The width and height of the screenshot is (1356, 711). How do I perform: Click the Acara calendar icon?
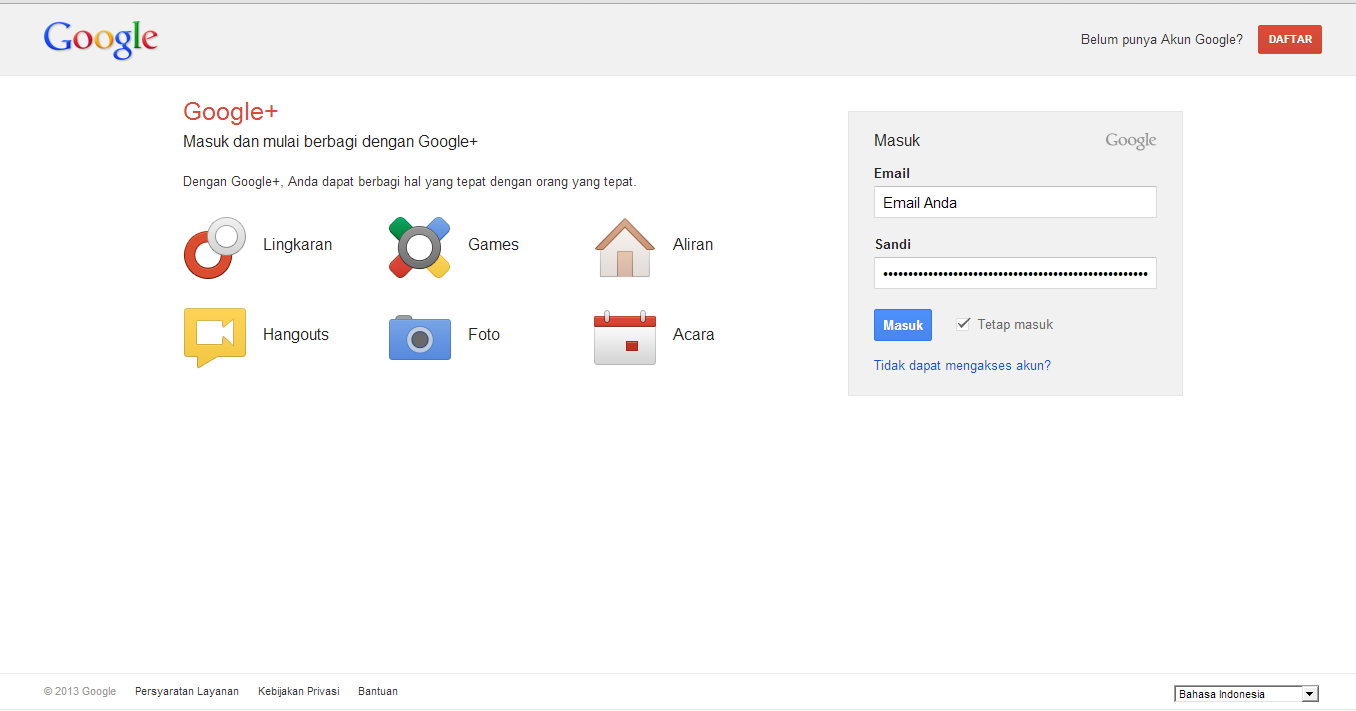click(625, 337)
